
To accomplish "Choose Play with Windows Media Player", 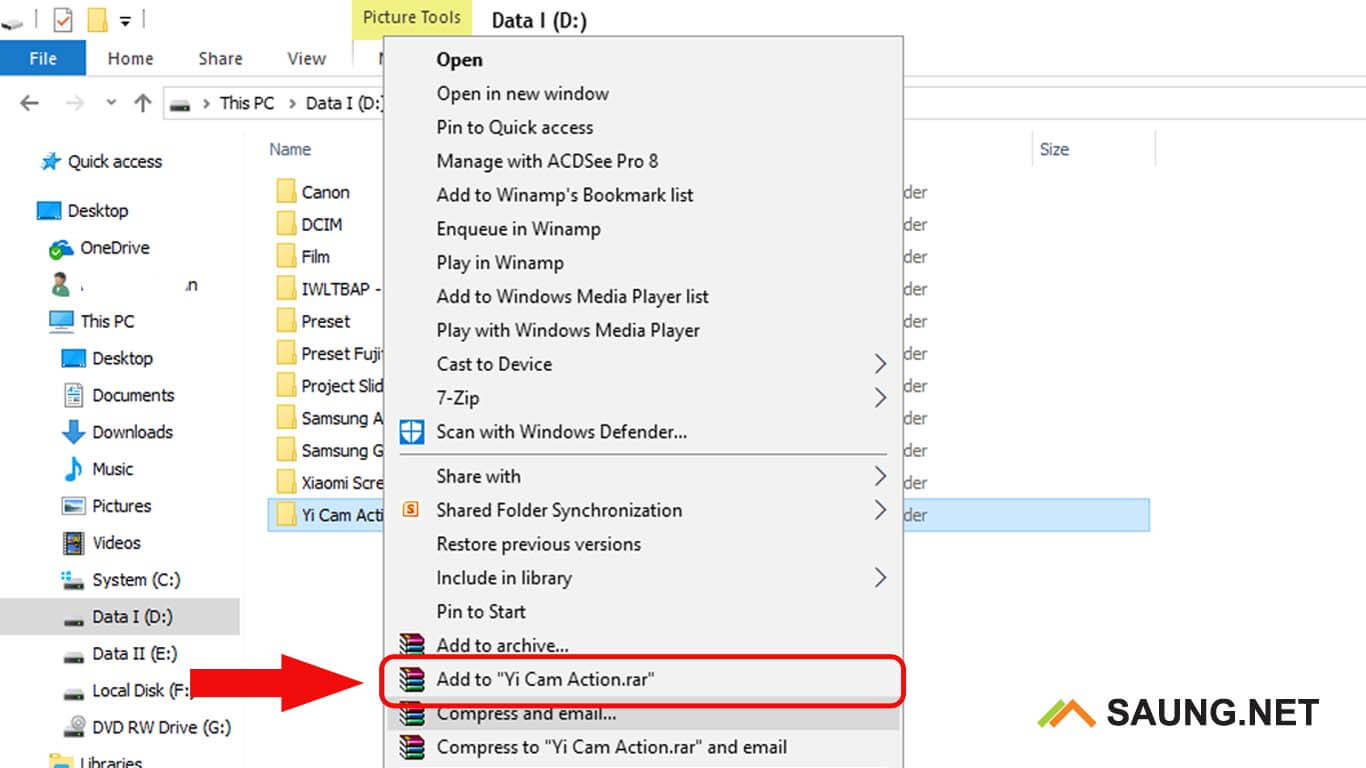I will point(567,330).
